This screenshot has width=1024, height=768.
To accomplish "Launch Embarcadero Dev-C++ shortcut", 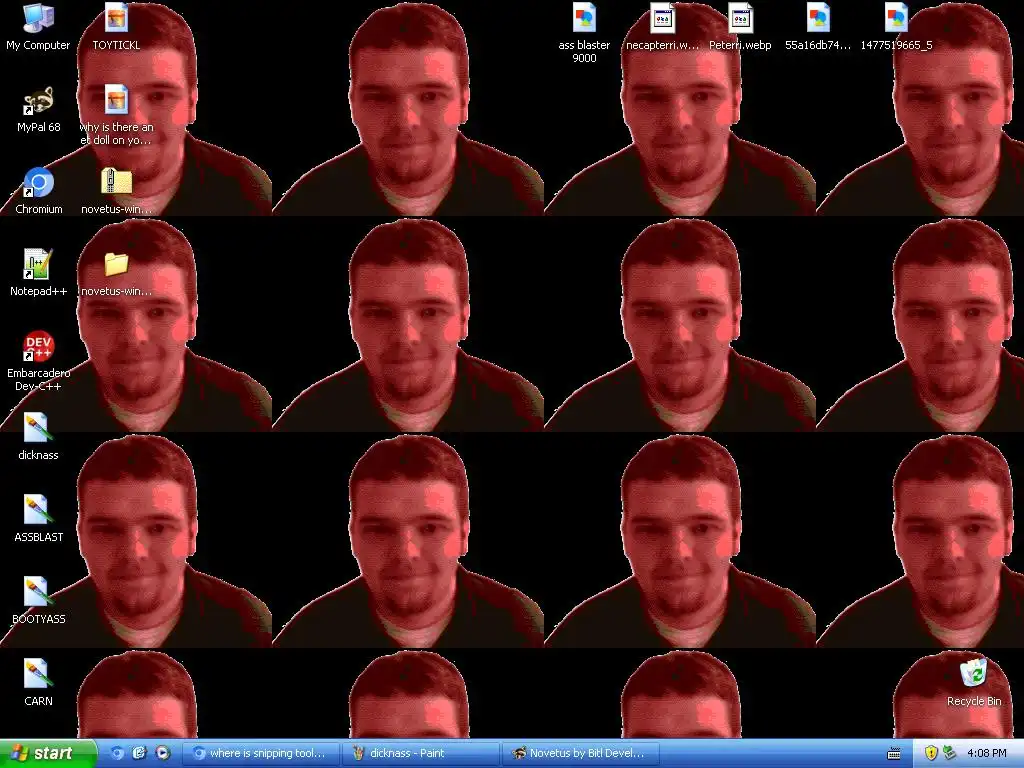I will click(38, 347).
